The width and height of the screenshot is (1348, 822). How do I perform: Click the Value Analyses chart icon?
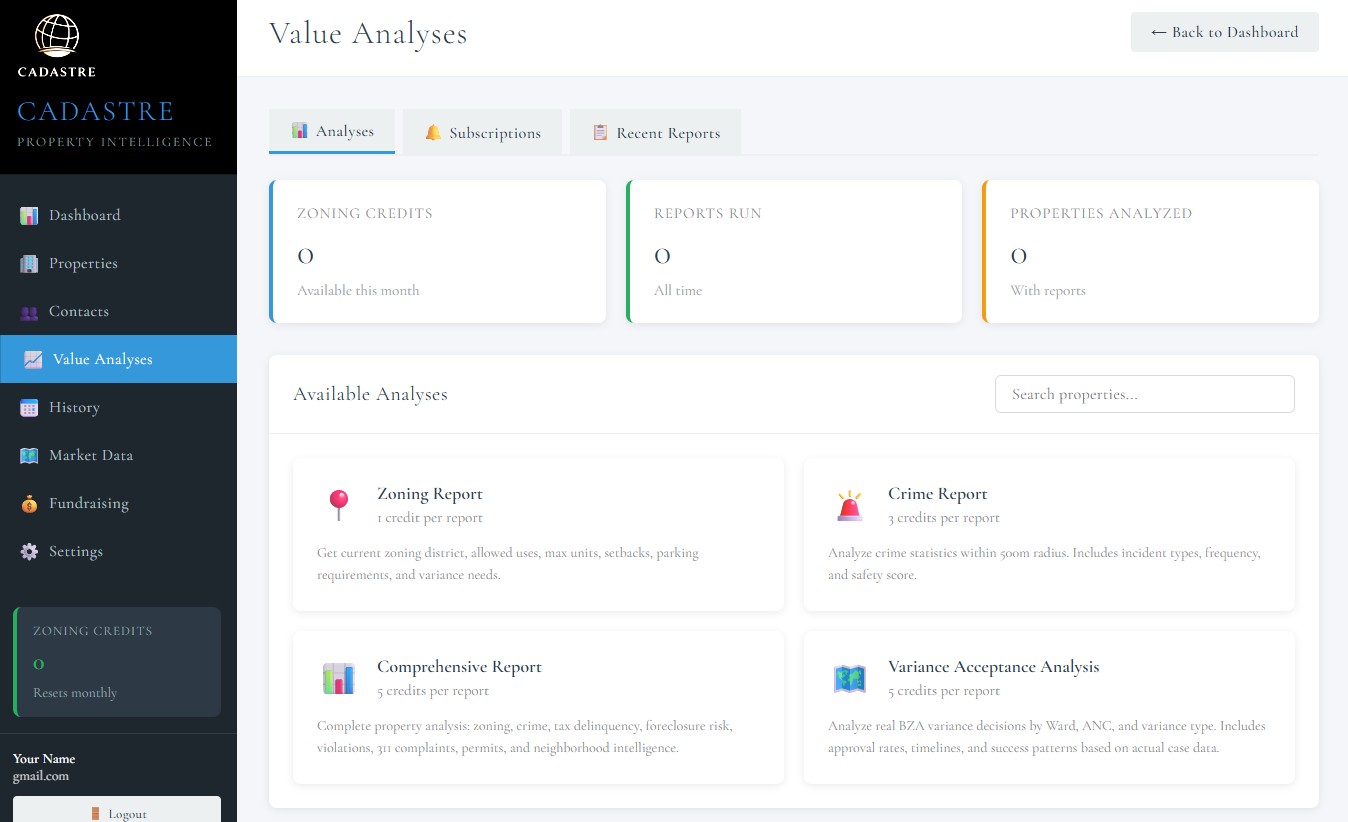point(33,359)
